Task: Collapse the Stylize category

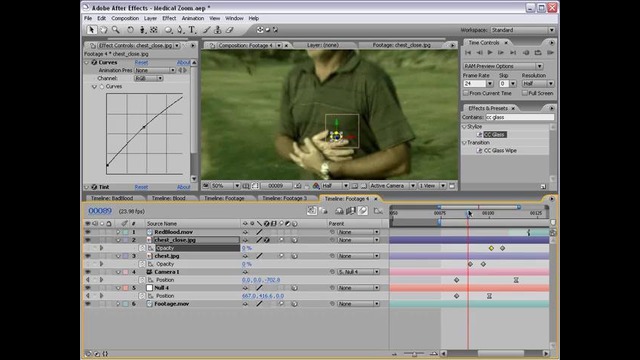Action: [464, 127]
